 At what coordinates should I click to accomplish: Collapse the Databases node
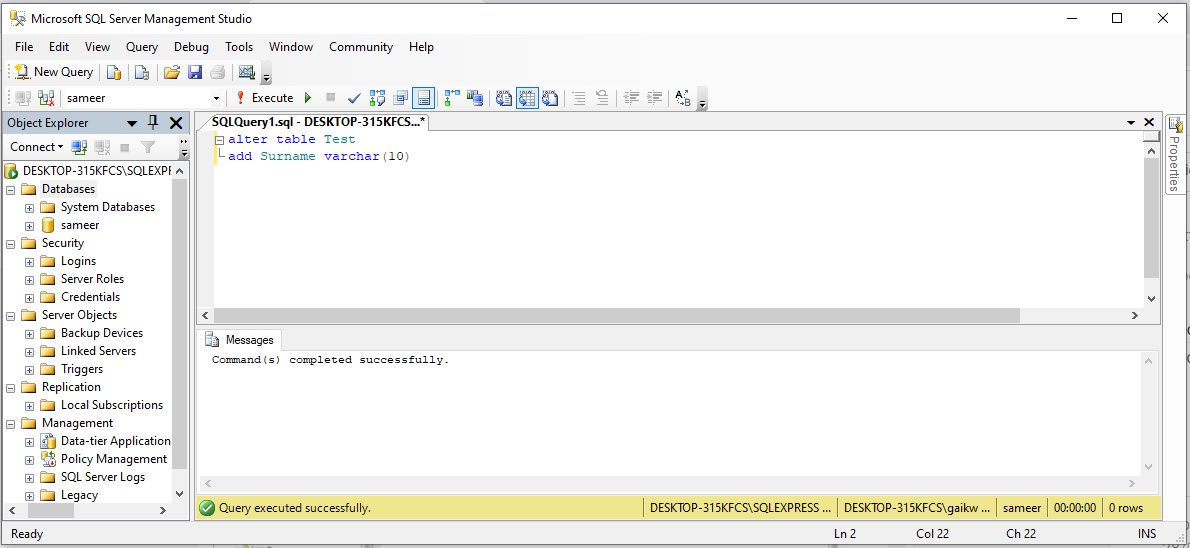[x=11, y=189]
